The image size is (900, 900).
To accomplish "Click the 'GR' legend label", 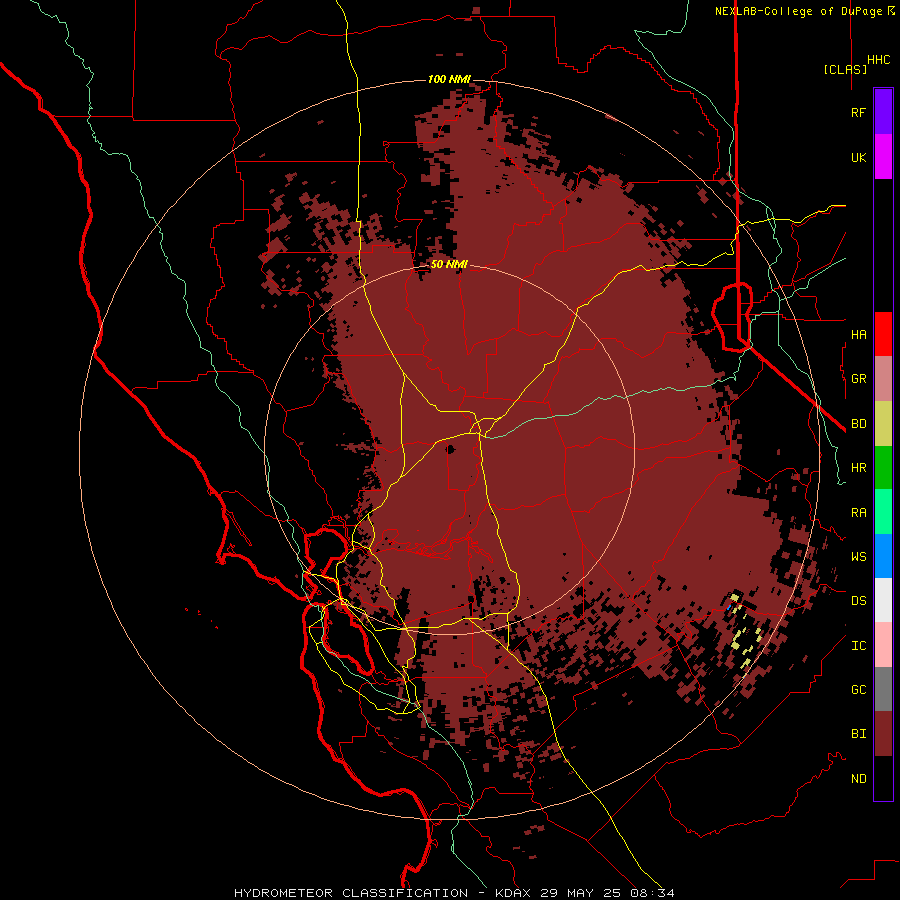I will click(x=858, y=379).
